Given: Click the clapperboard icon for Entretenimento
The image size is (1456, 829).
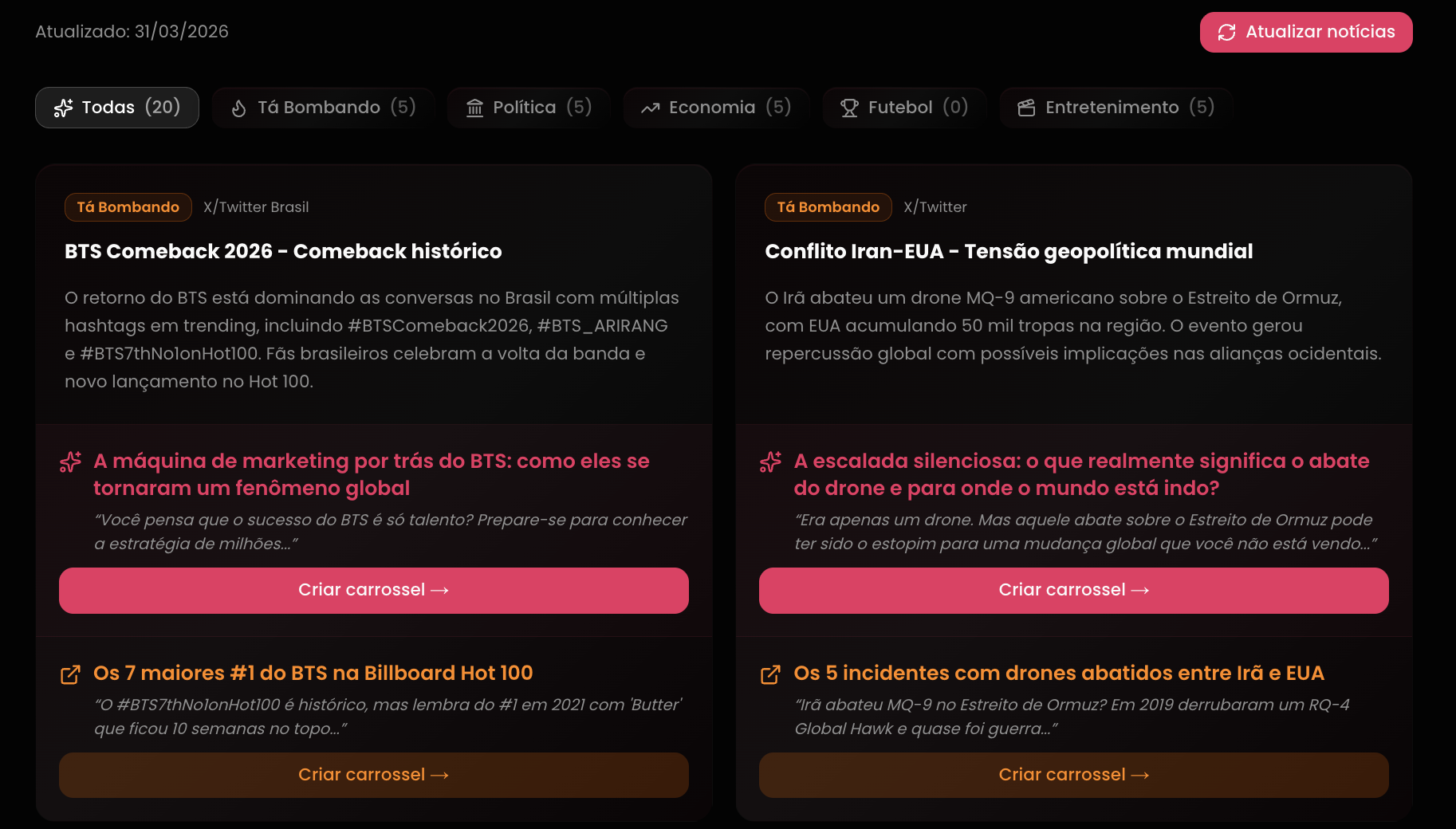Looking at the screenshot, I should point(1026,108).
